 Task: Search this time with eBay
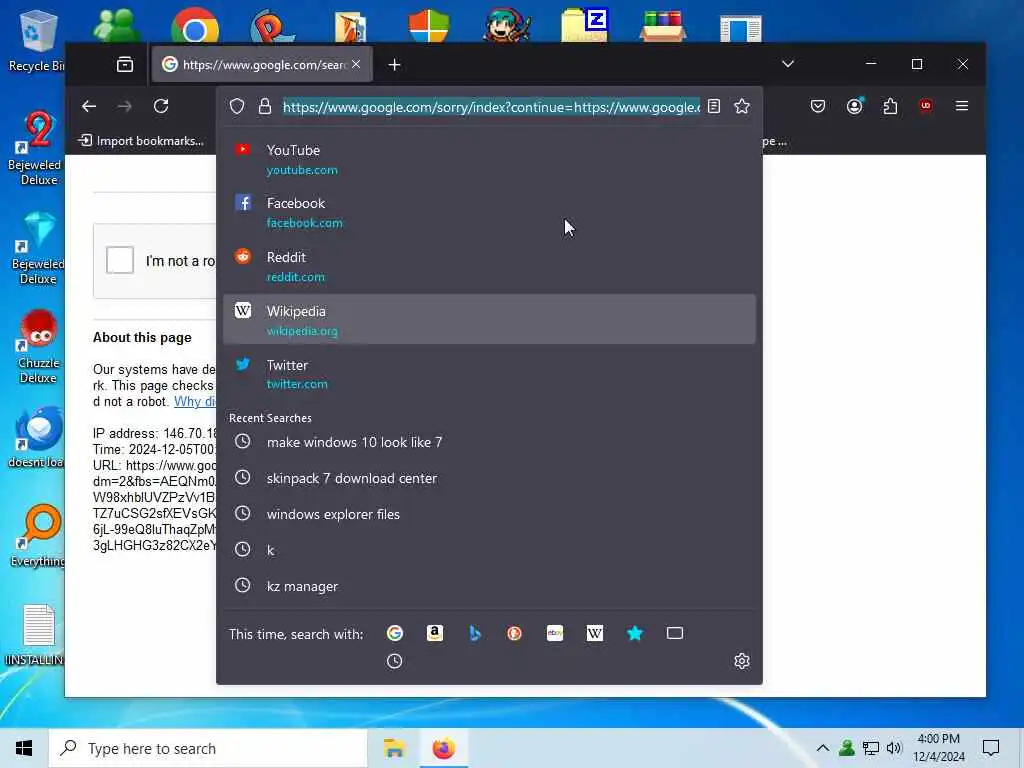point(555,633)
